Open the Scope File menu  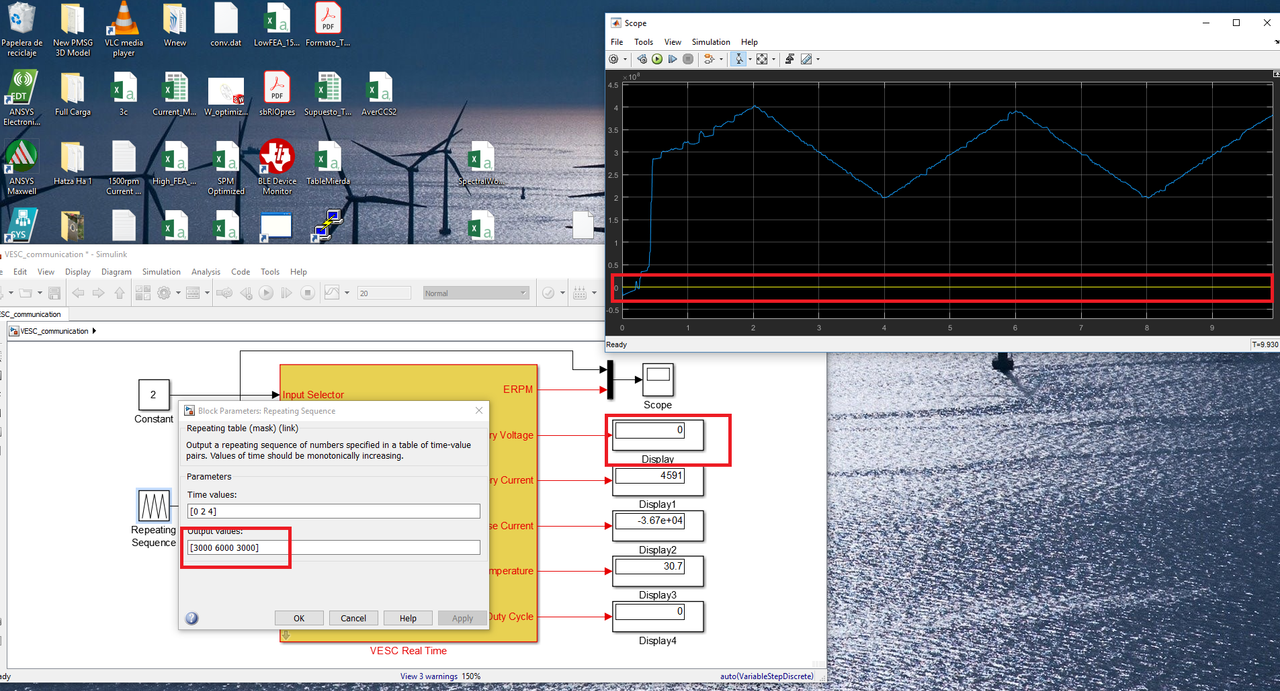pos(617,42)
